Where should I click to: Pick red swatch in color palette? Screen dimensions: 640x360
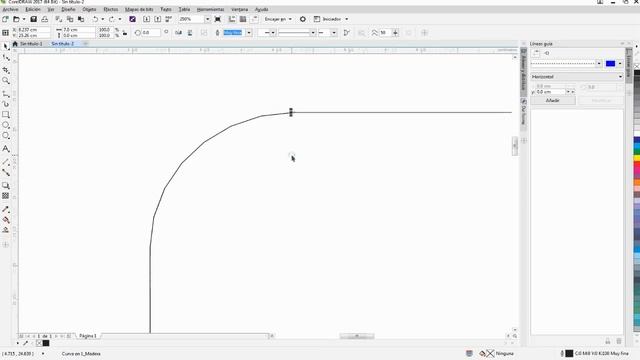(637, 165)
